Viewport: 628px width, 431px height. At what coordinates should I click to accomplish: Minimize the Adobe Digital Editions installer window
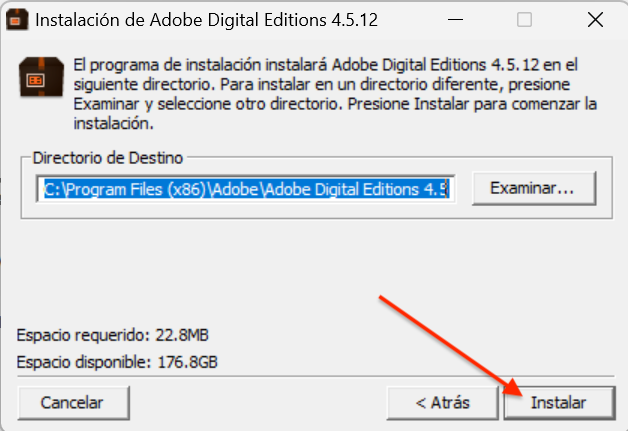pos(455,19)
